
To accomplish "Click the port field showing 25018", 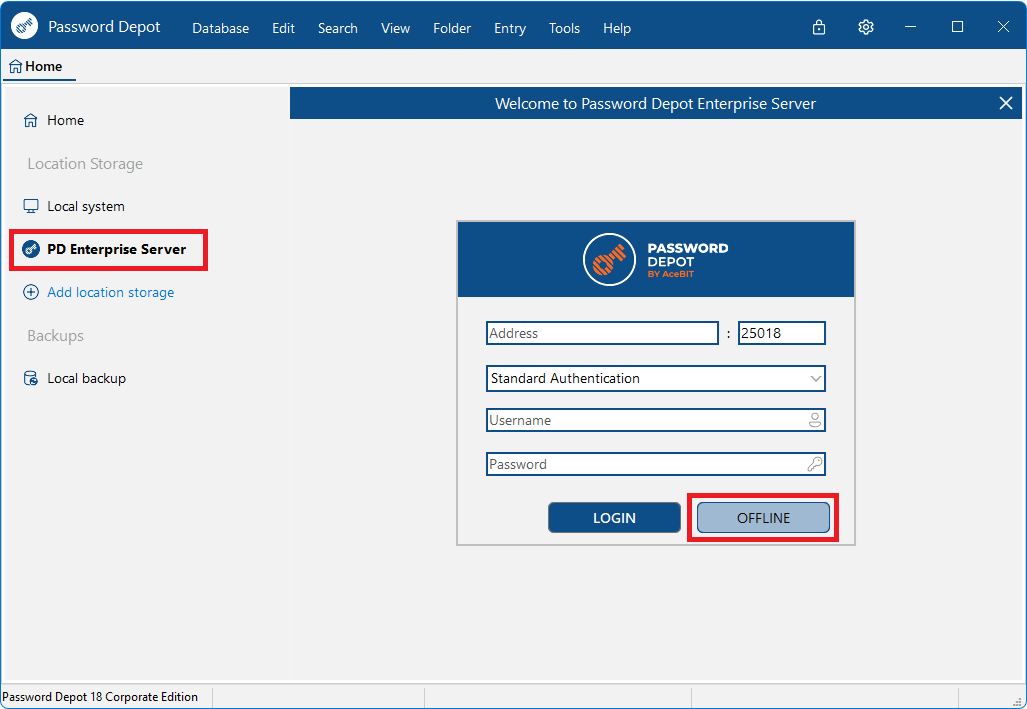I will point(781,333).
